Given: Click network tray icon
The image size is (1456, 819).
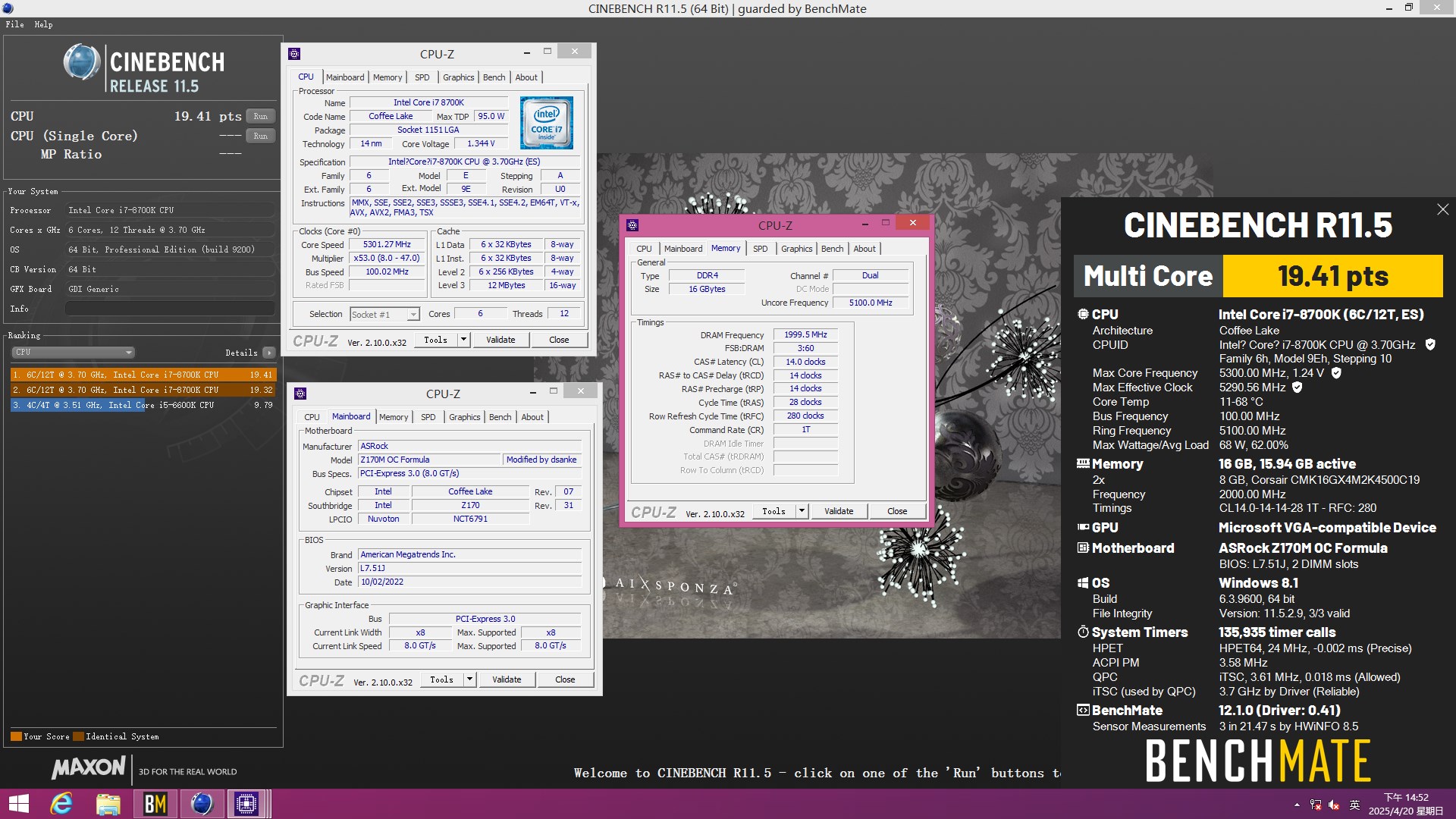Looking at the screenshot, I should click(1316, 805).
